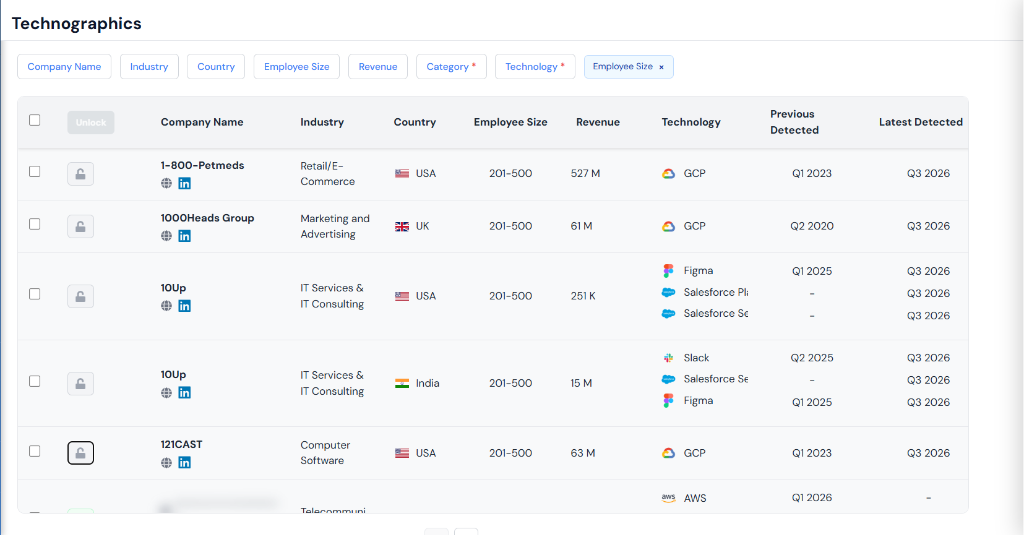The height and width of the screenshot is (535, 1024).
Task: Open the required Technology filter
Action: 535,67
